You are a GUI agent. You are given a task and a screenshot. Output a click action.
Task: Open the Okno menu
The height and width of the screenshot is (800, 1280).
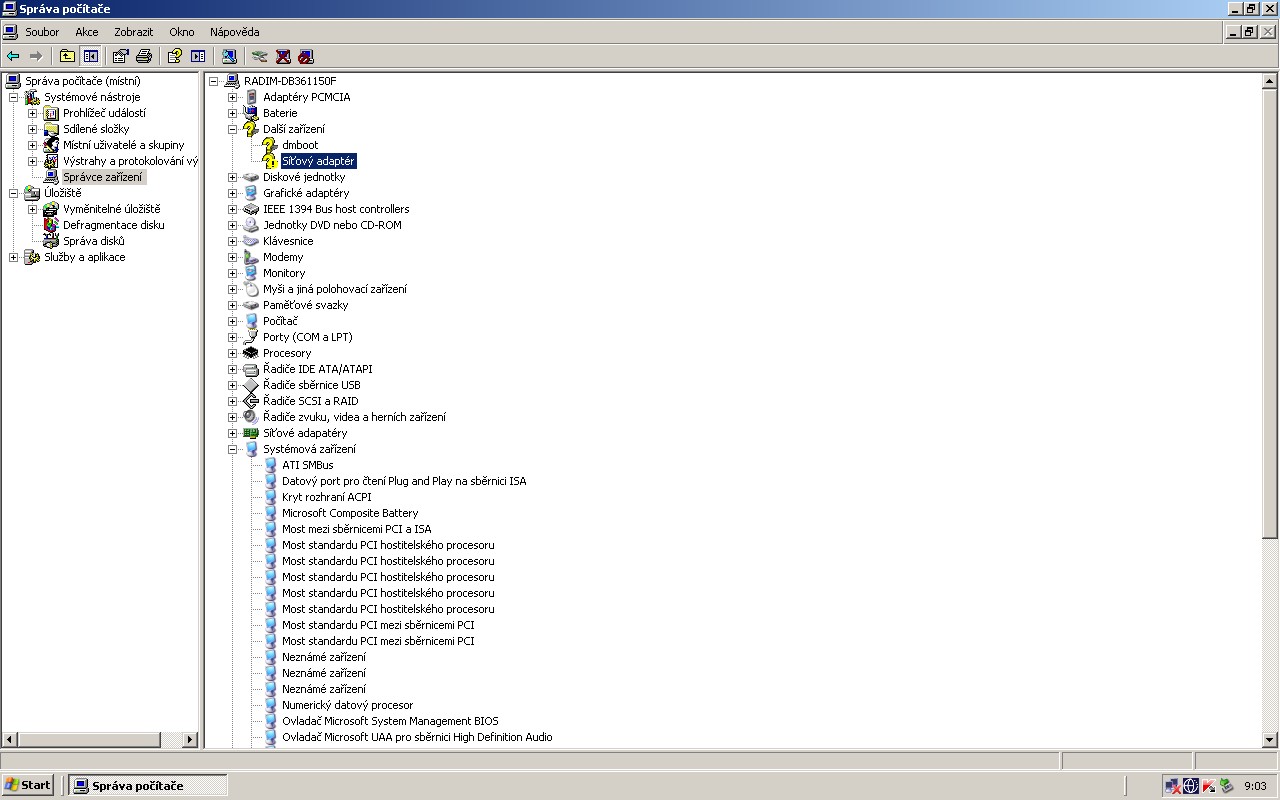pyautogui.click(x=182, y=32)
